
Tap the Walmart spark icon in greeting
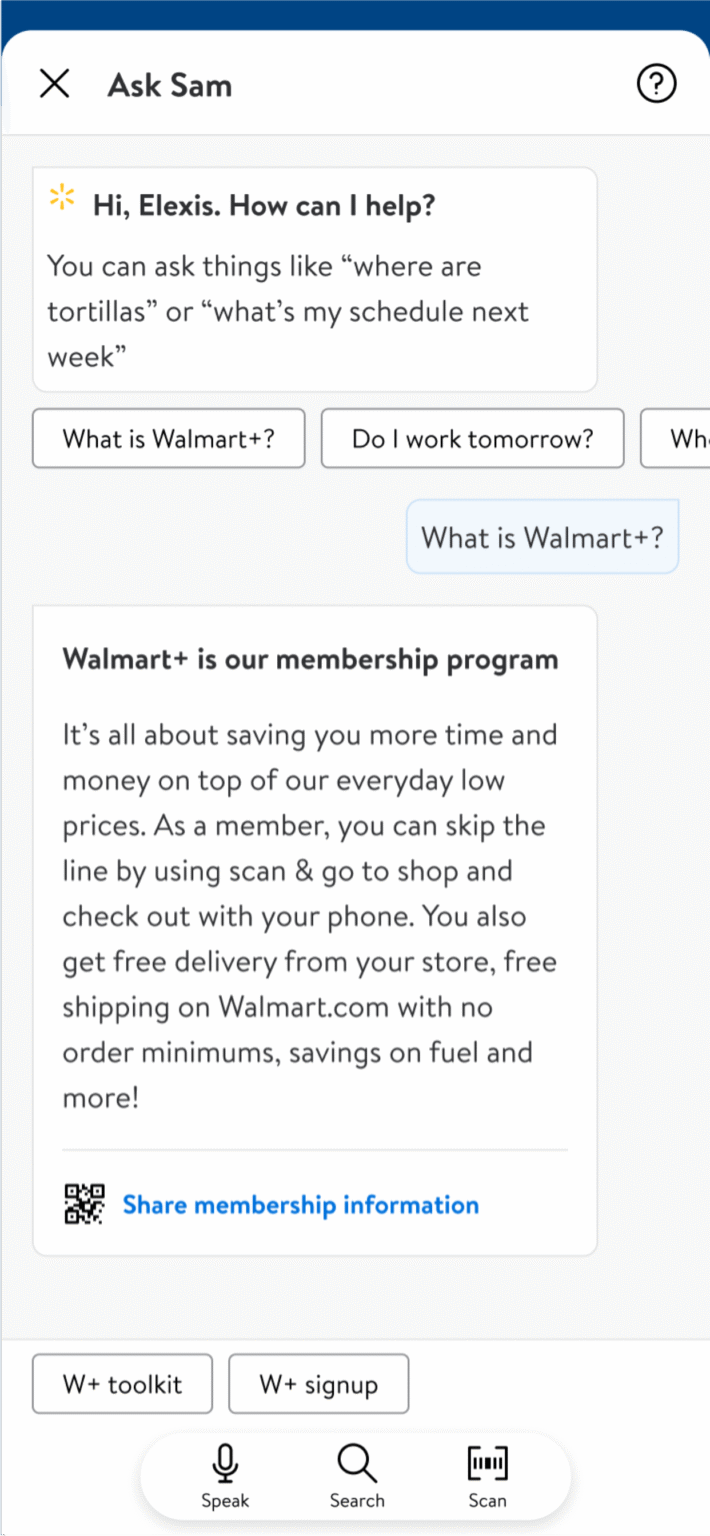pos(61,198)
